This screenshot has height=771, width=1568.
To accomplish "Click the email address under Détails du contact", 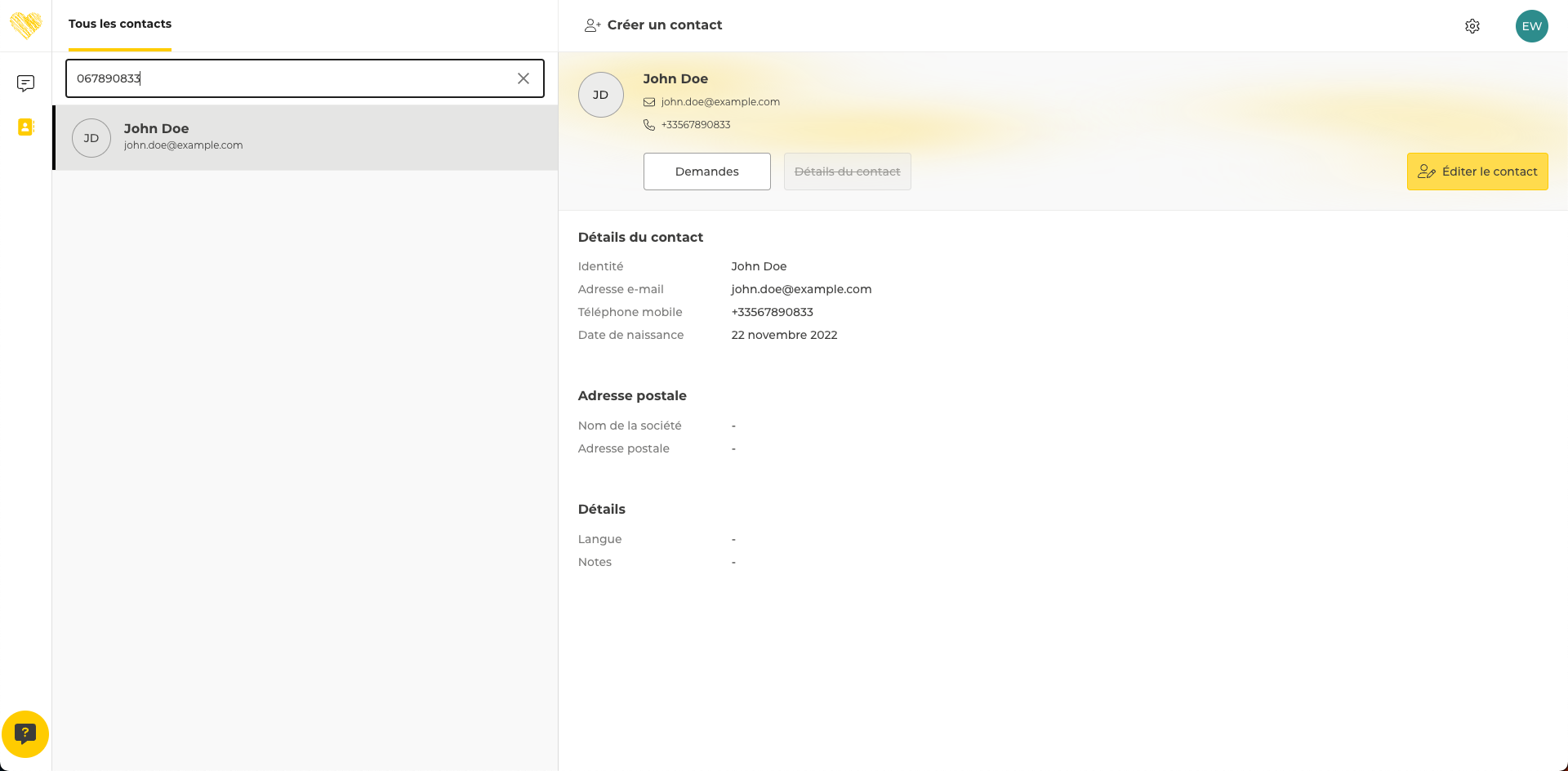I will coord(801,289).
